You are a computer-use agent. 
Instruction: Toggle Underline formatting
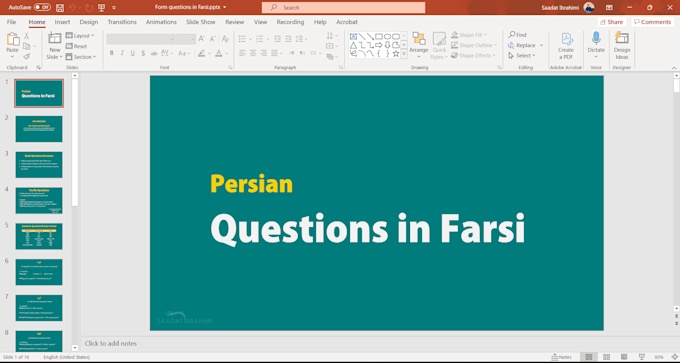pyautogui.click(x=132, y=53)
